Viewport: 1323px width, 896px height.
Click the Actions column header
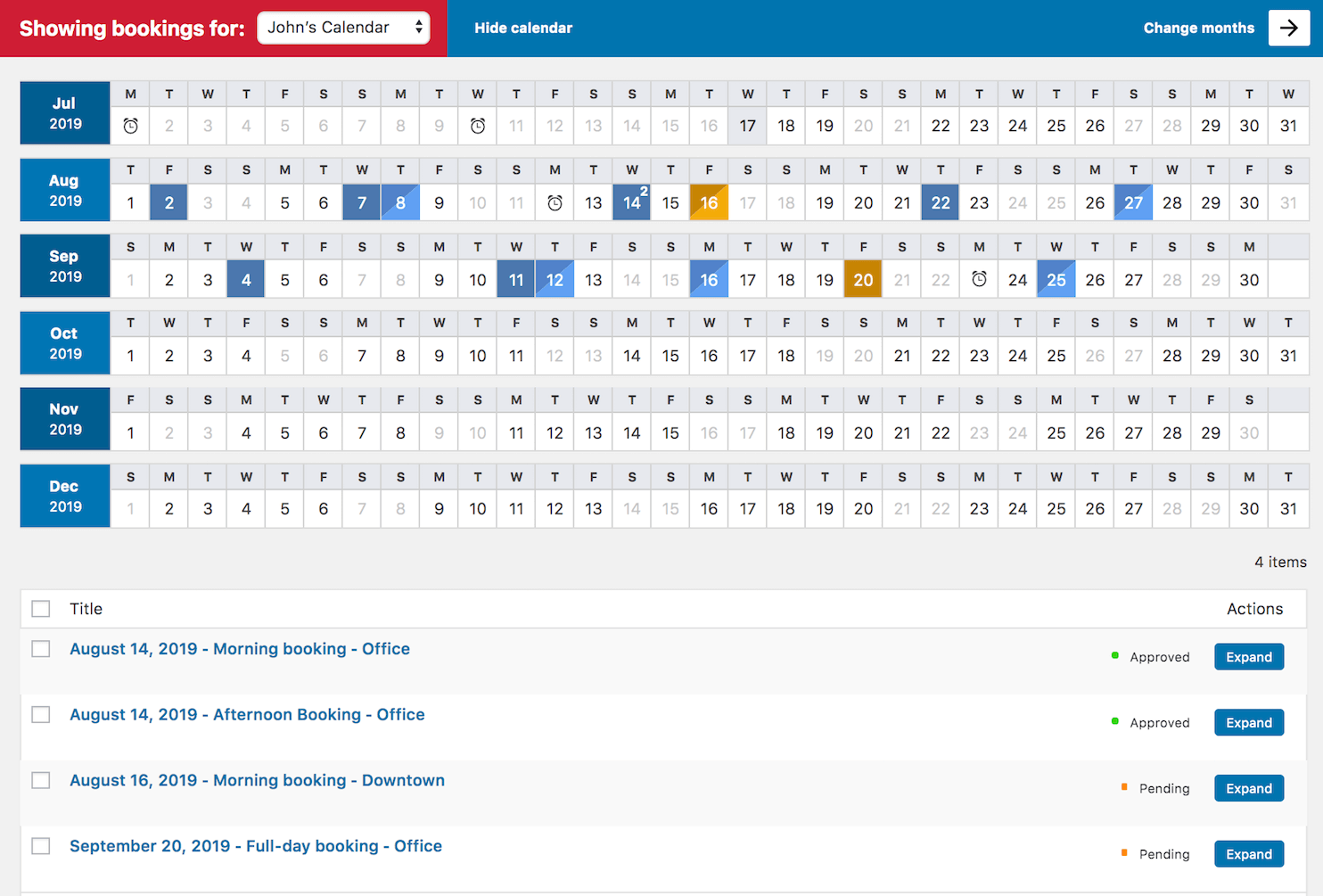[1254, 609]
